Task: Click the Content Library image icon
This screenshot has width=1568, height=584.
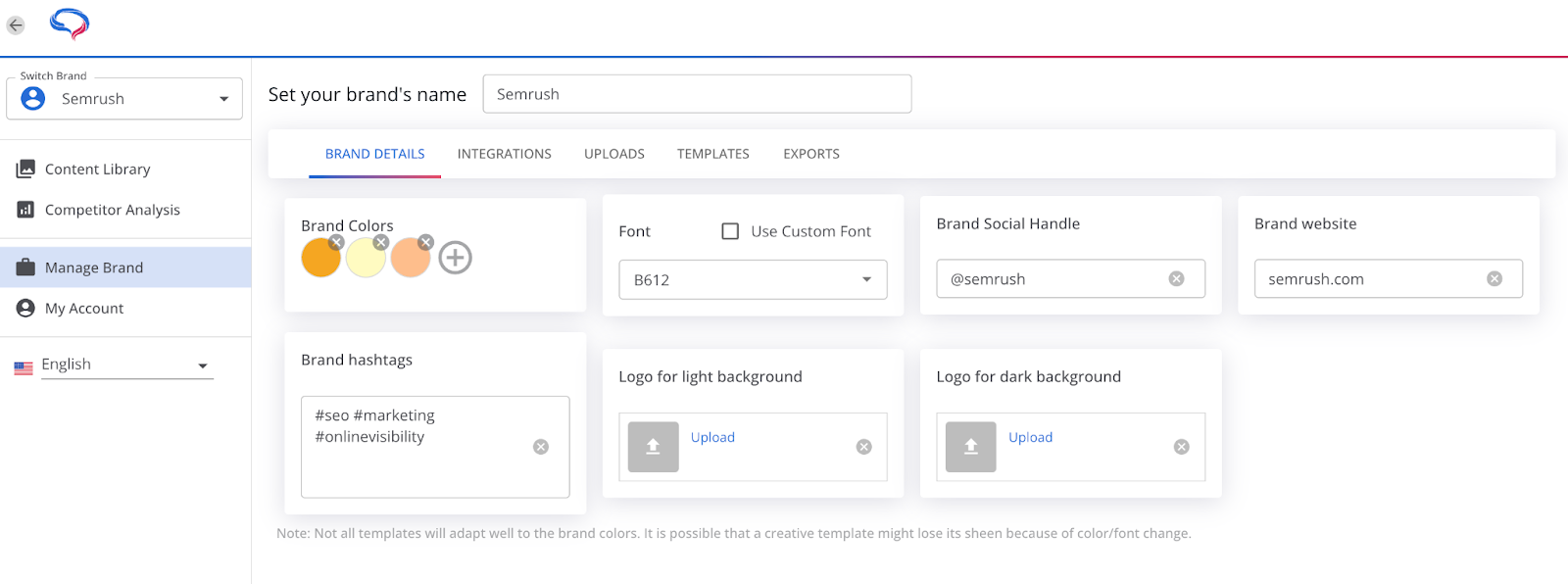Action: 25,170
